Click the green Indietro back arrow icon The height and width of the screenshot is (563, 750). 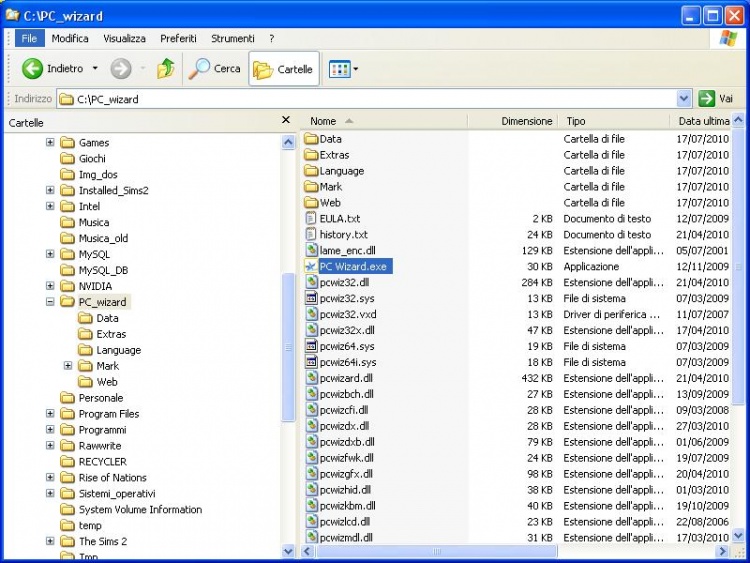click(32, 69)
